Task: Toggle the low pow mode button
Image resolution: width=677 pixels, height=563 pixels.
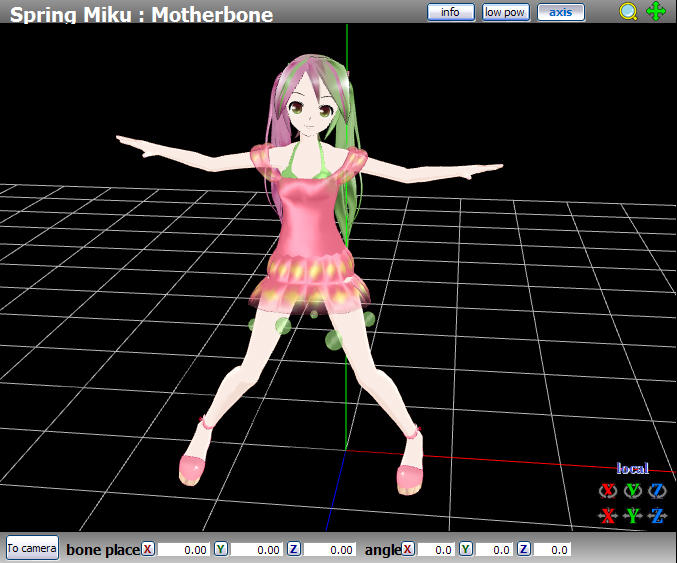Action: [x=505, y=12]
